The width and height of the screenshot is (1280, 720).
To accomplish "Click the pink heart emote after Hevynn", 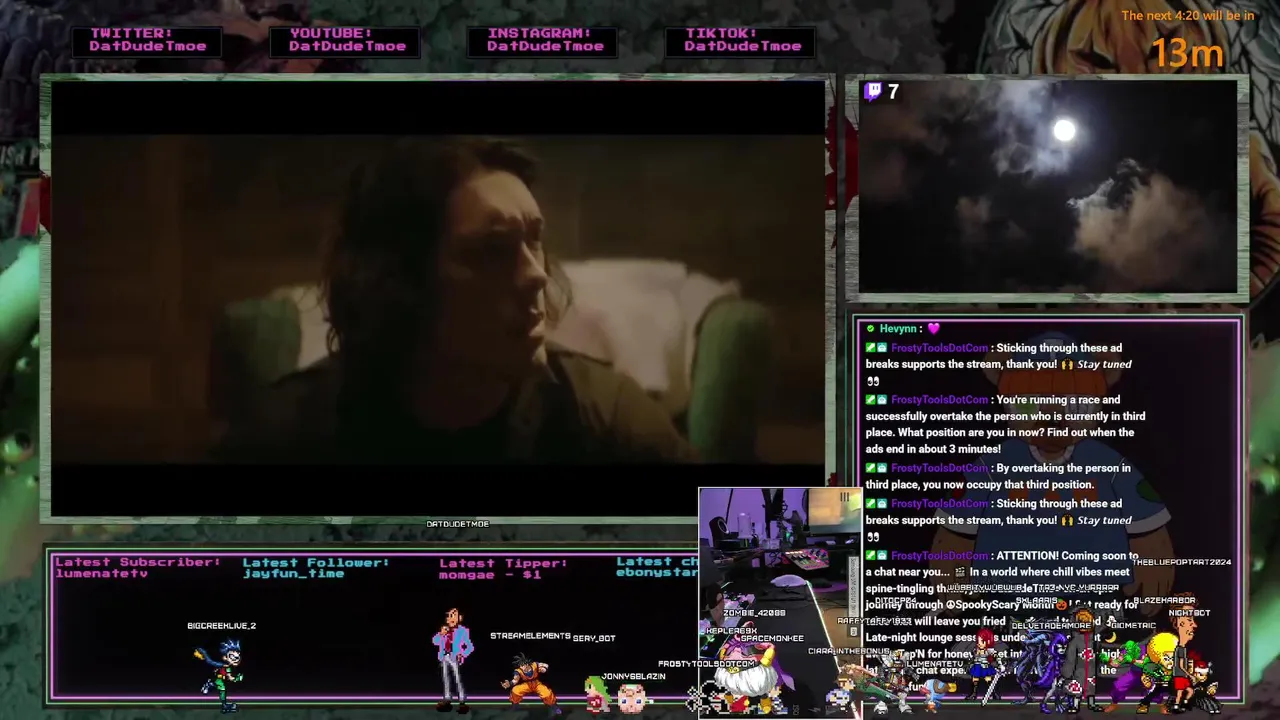I will [933, 328].
